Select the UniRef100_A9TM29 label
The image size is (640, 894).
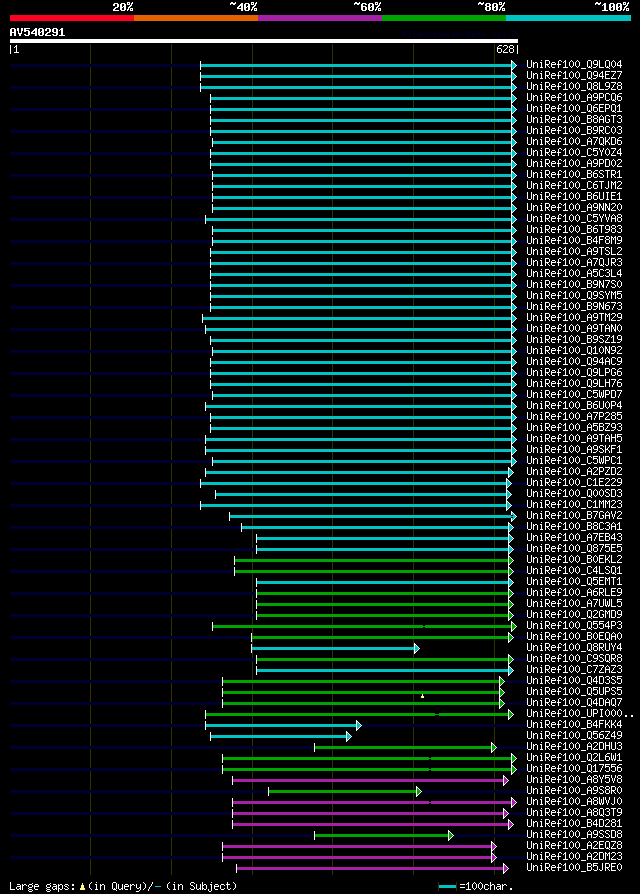(574, 317)
